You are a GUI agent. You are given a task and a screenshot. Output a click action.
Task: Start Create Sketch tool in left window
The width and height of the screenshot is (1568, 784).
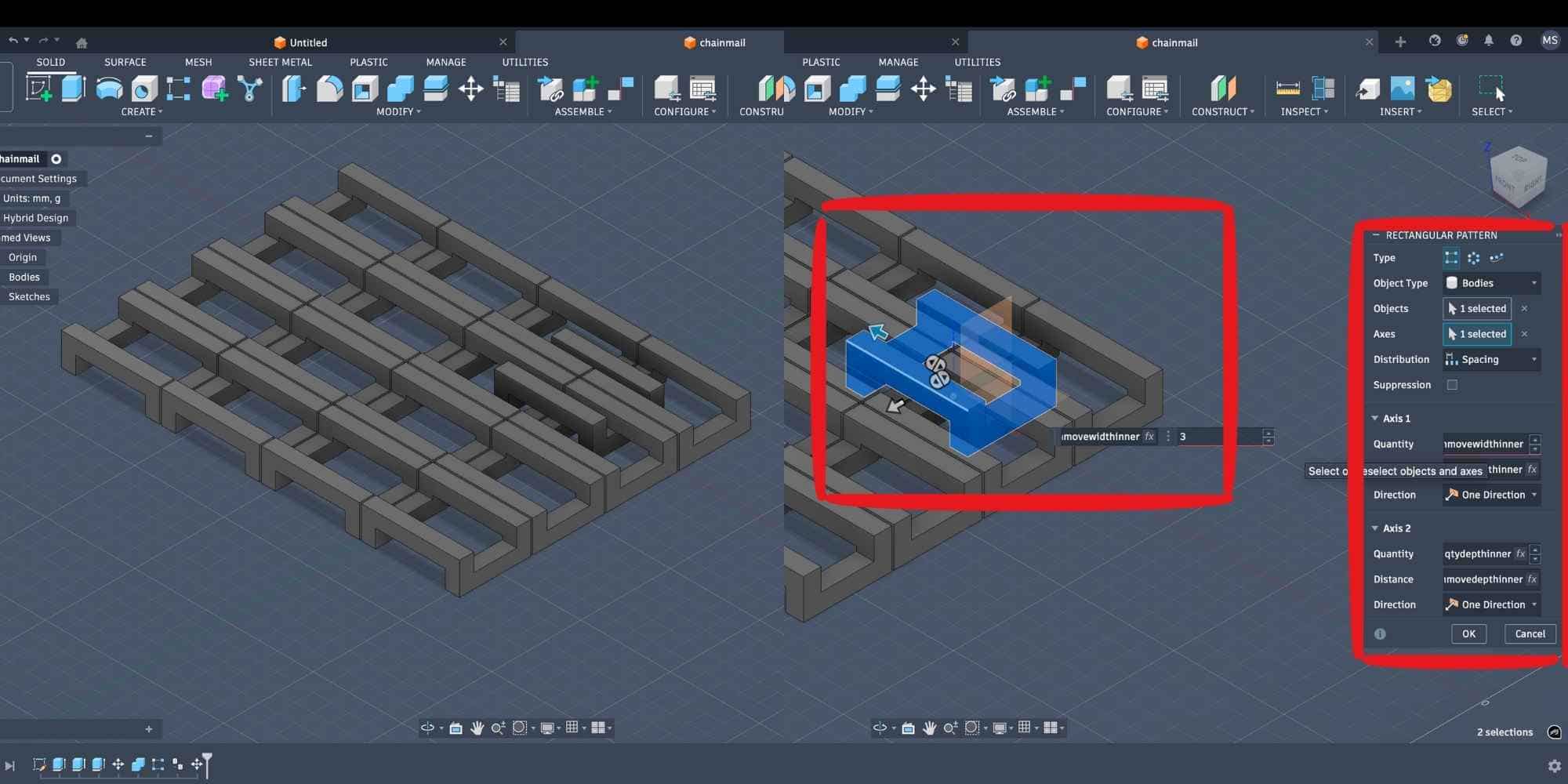point(39,89)
